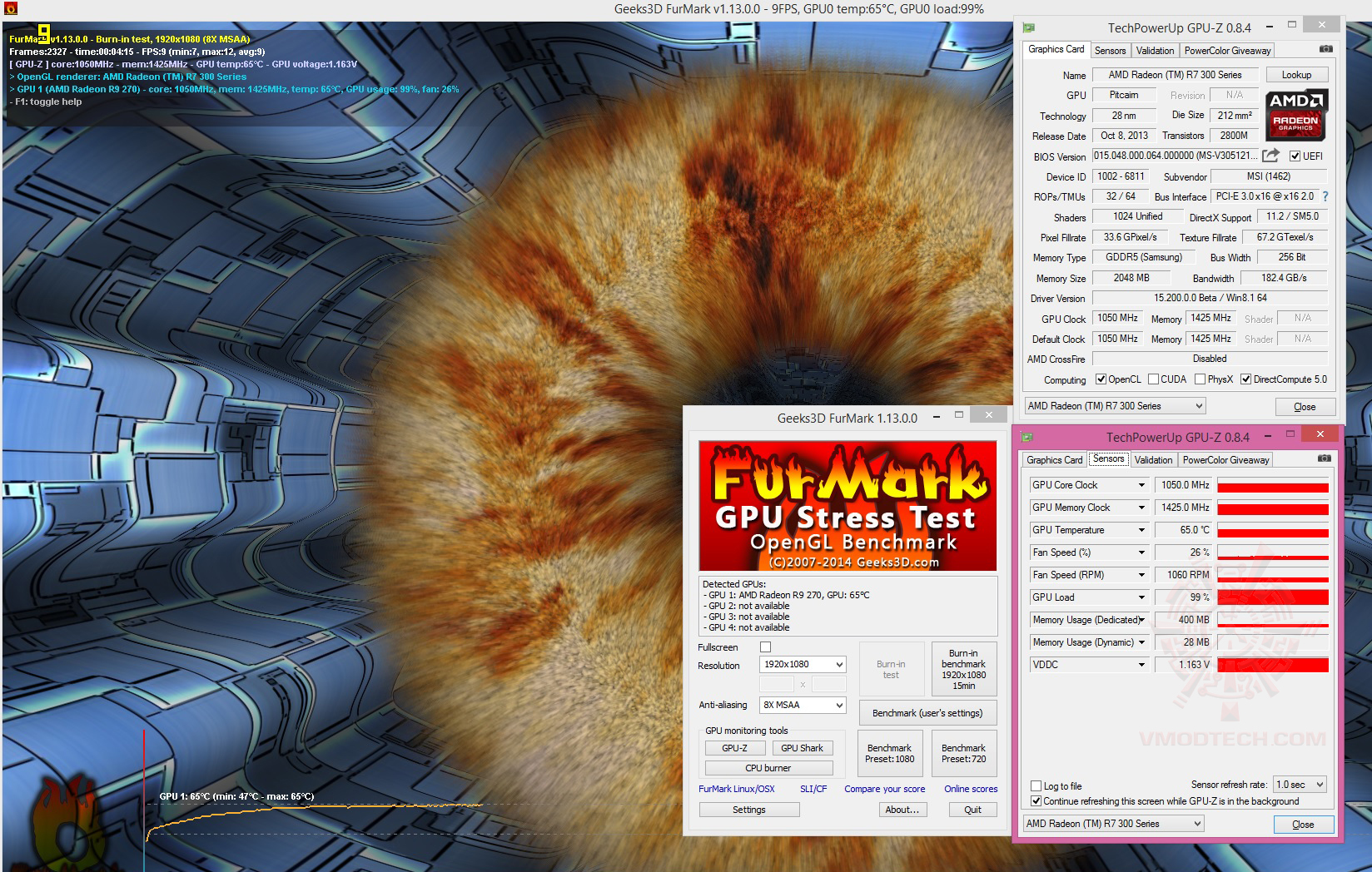
Task: Open the GPU selector dropdown in the Sensors window
Action: 1113,824
